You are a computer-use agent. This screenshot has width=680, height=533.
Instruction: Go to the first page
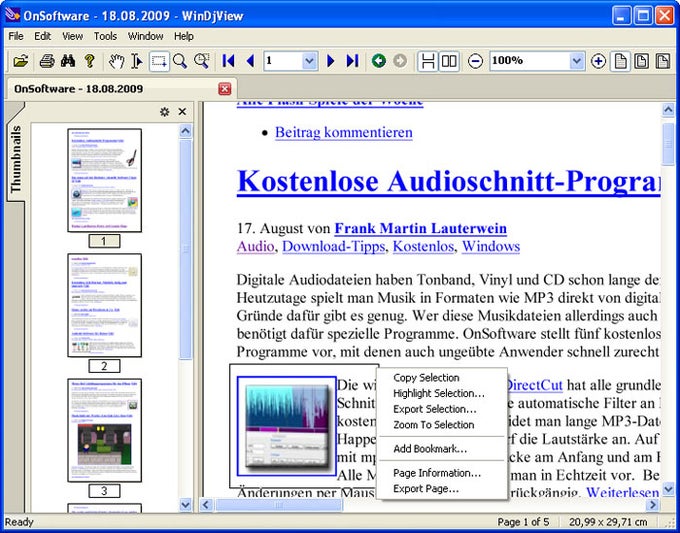coord(228,61)
